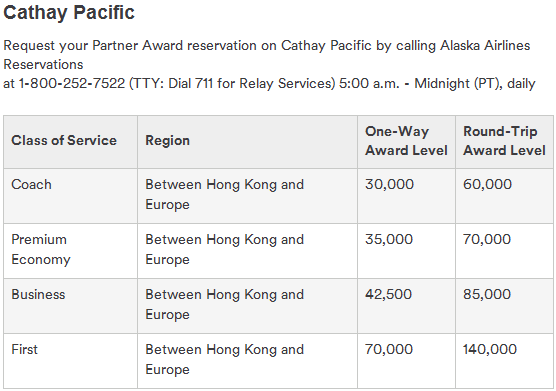Image resolution: width=556 pixels, height=391 pixels.
Task: Click the 42,500 Business one-way value
Action: coord(389,294)
